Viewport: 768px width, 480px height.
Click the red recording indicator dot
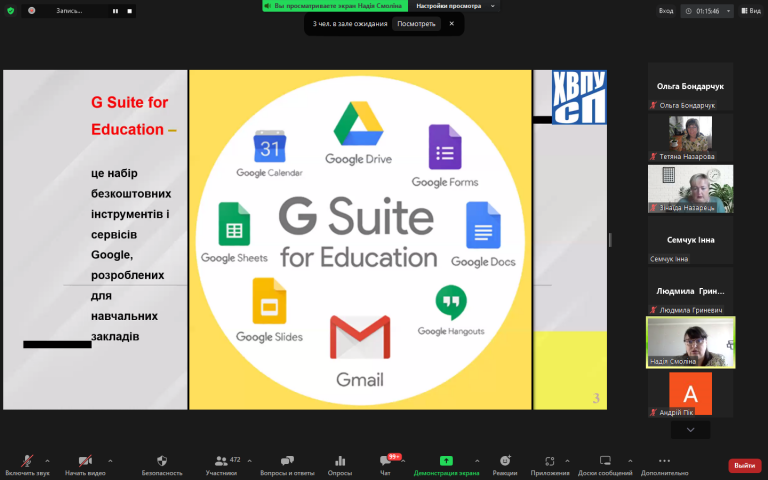point(32,10)
